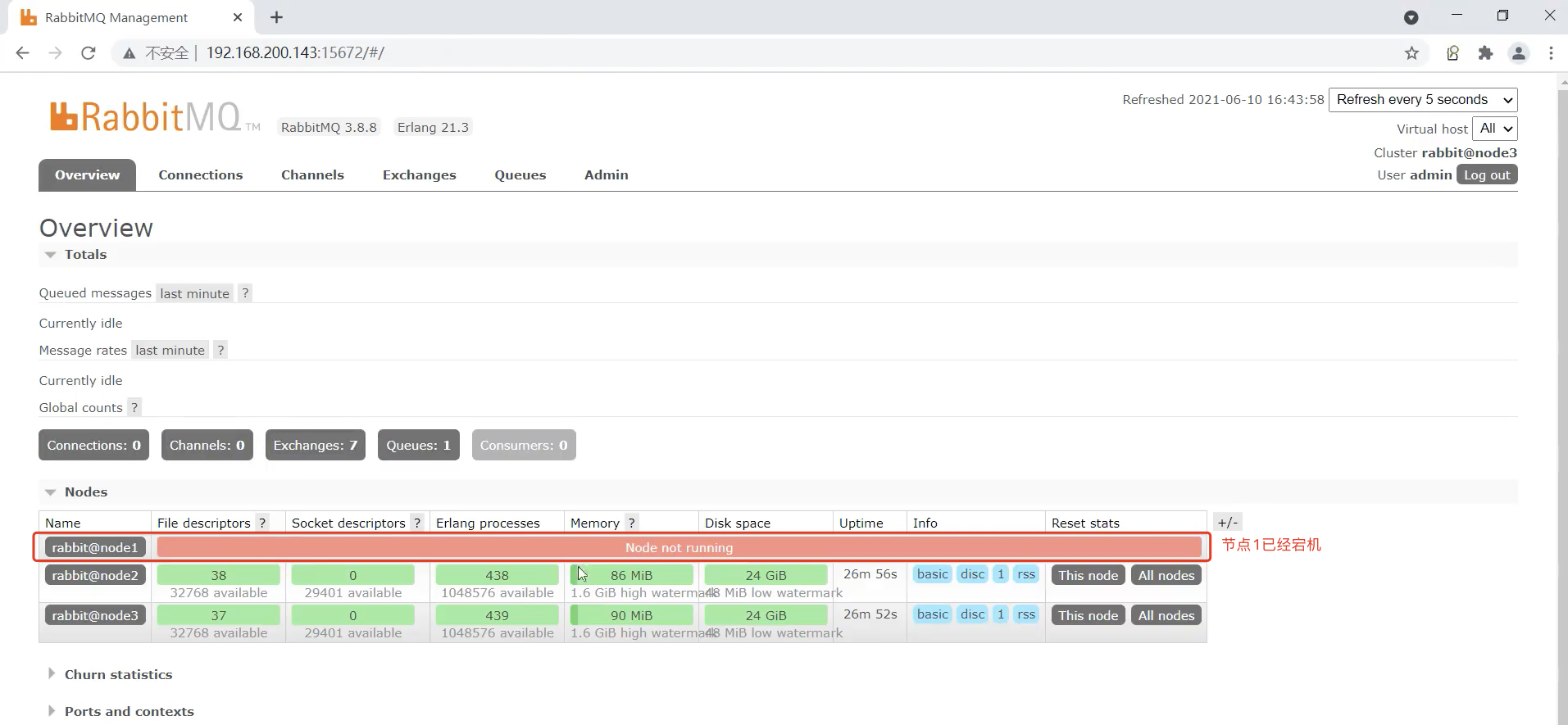1568x725 pixels.
Task: Reset stats for This node on node2
Action: [1089, 576]
